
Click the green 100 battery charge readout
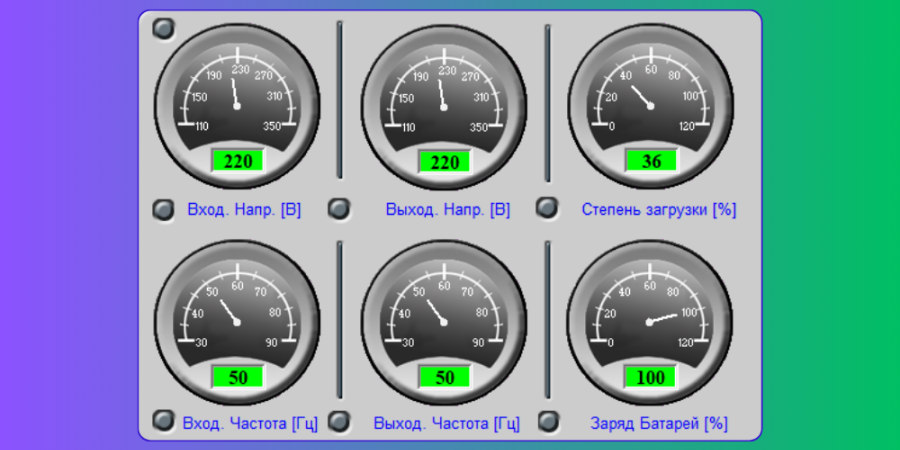click(651, 377)
